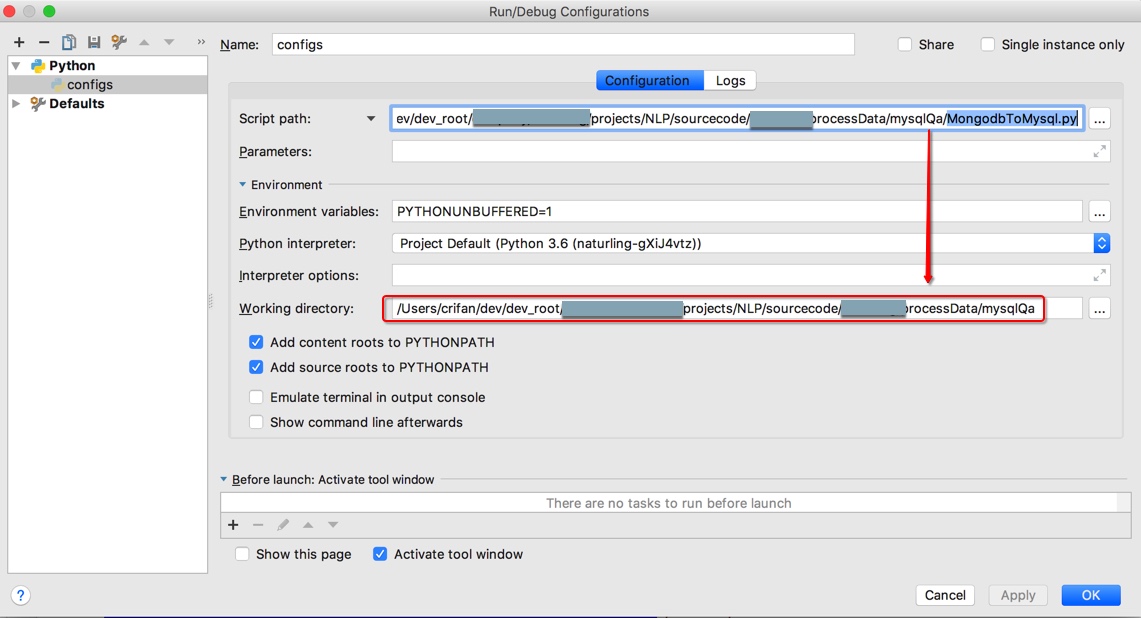Open Python interpreter dropdown

click(x=1101, y=243)
